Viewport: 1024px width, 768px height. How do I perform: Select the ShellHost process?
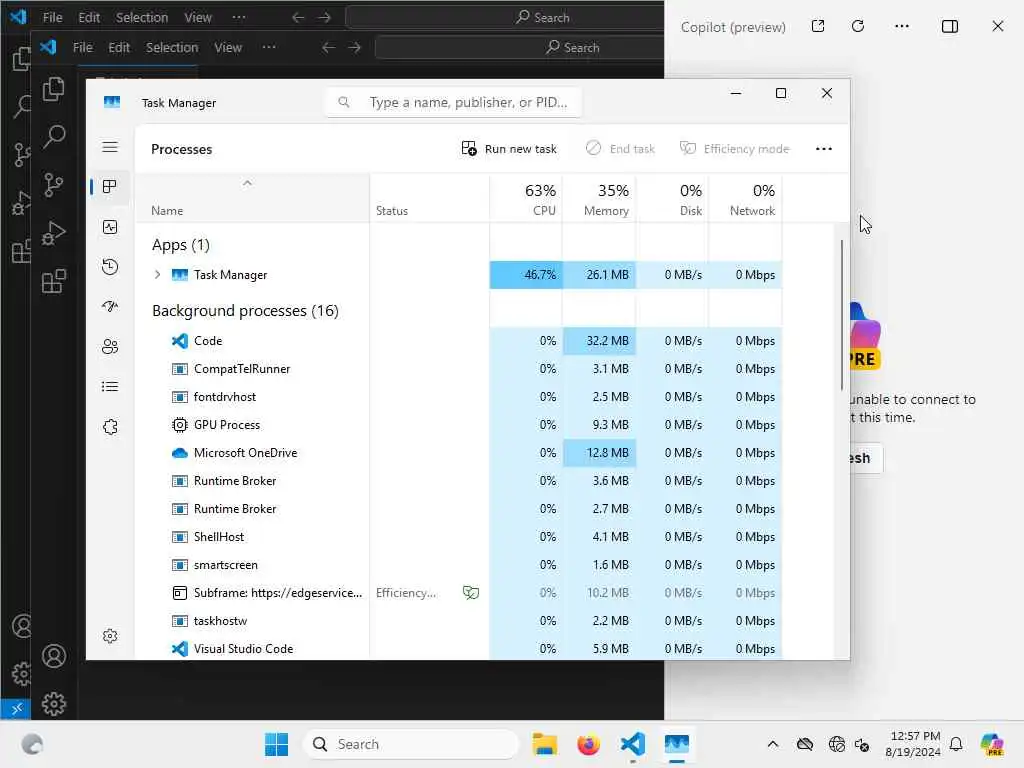click(458, 537)
